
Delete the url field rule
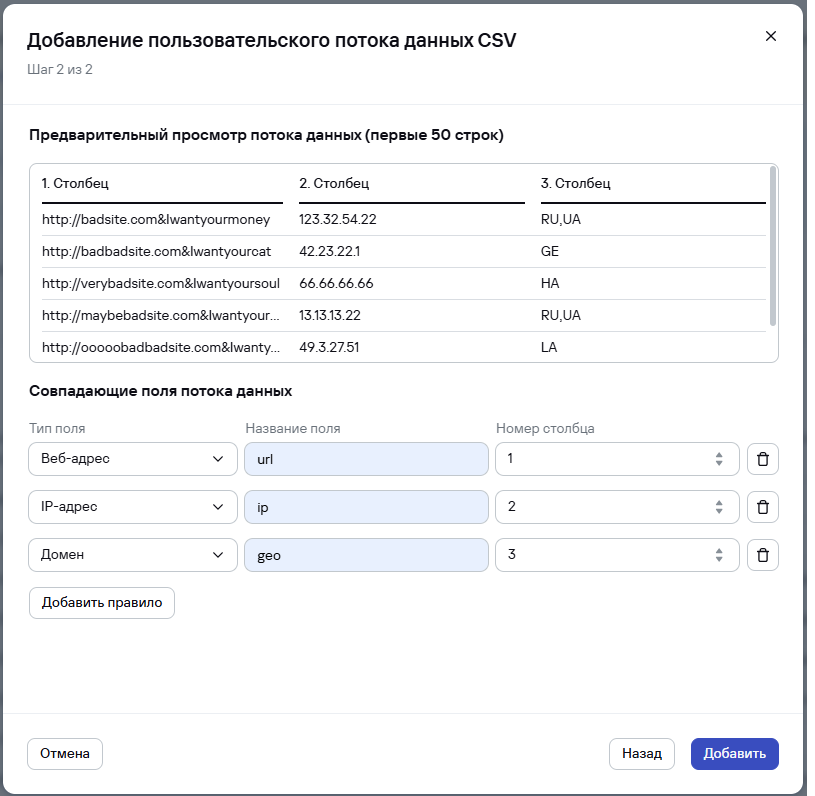pos(763,459)
